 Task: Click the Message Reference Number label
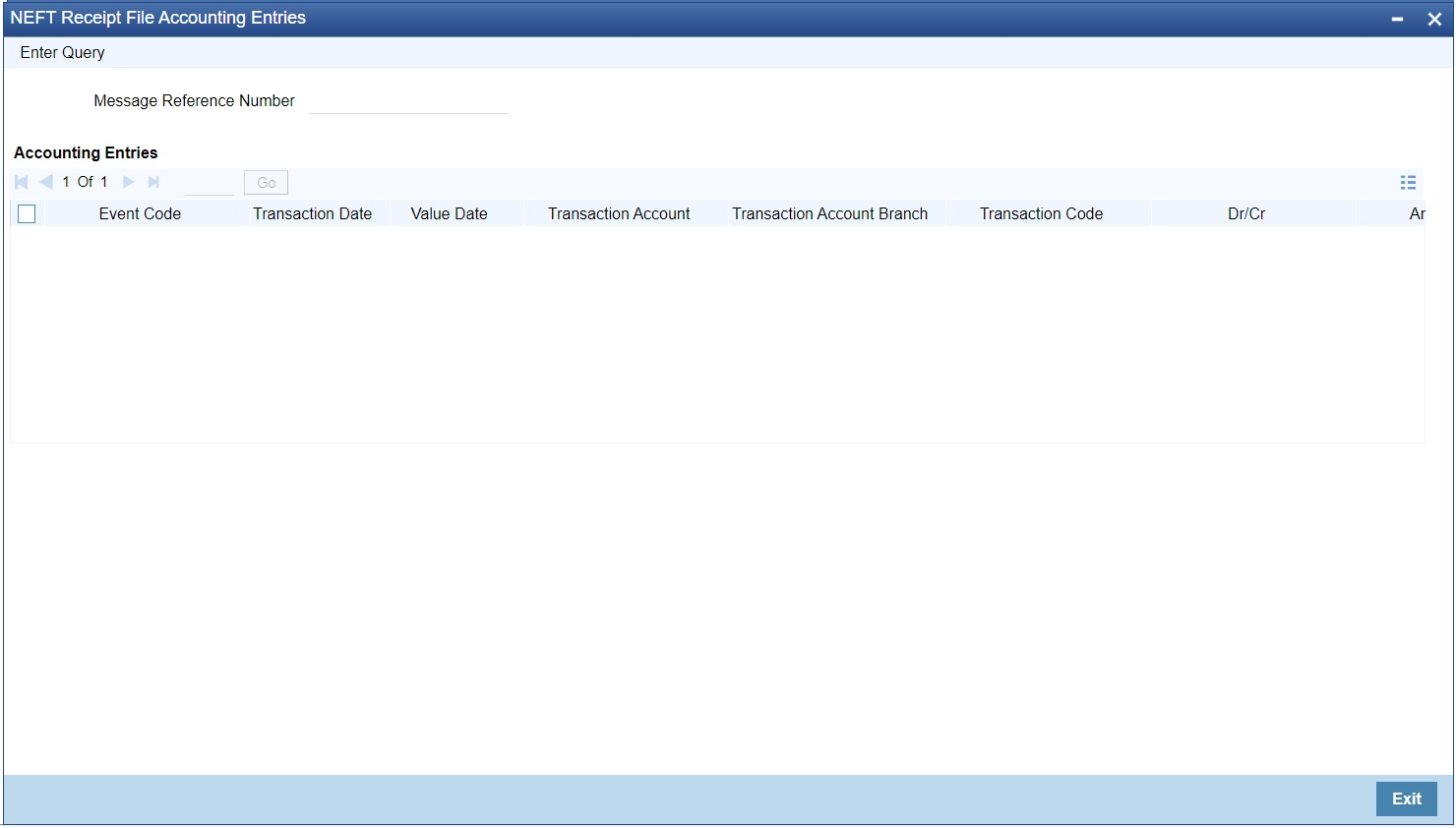[194, 101]
